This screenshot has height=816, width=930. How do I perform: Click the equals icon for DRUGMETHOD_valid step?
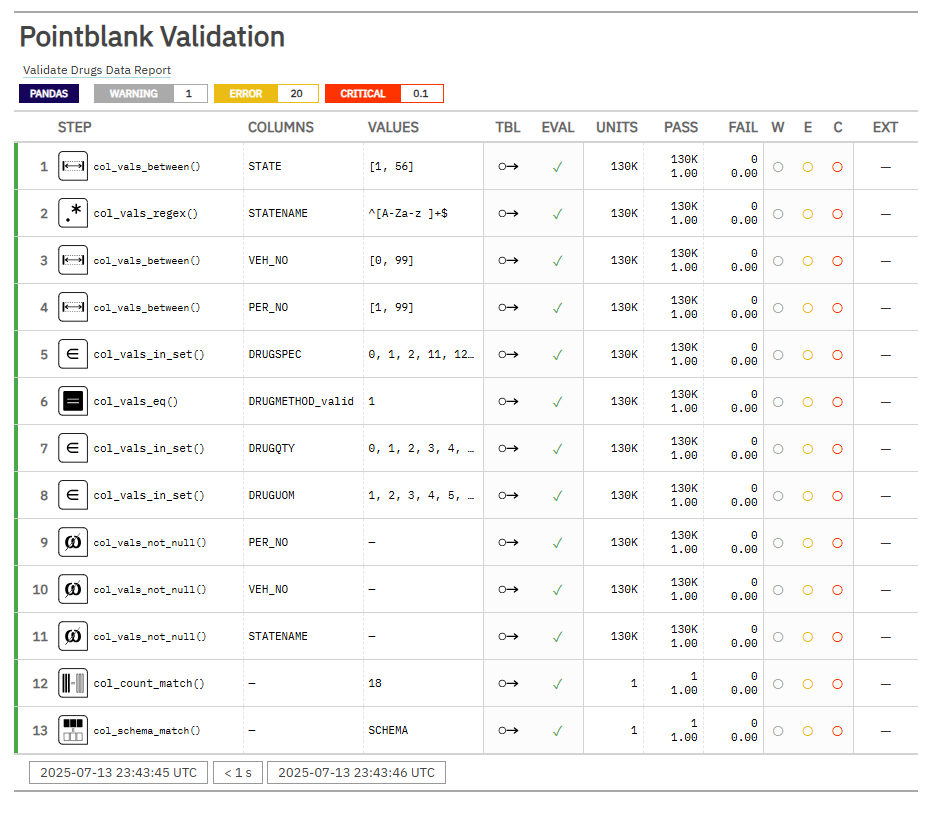pyautogui.click(x=73, y=401)
